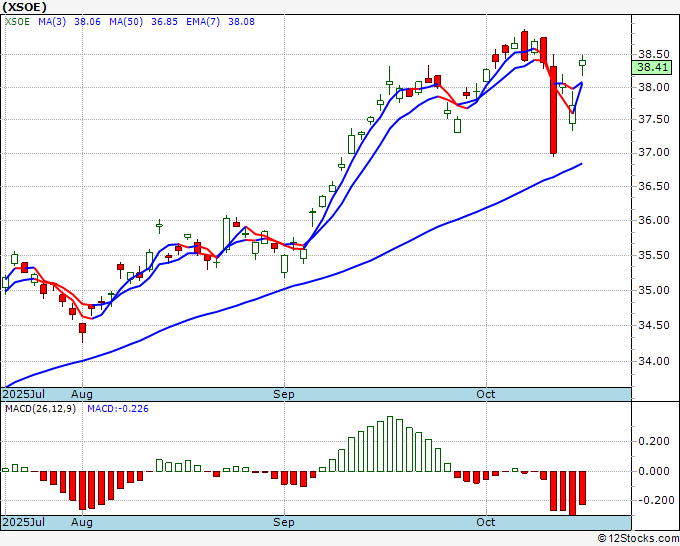Image resolution: width=680 pixels, height=546 pixels.
Task: Click Aug on the price chart axis
Action: [82, 394]
